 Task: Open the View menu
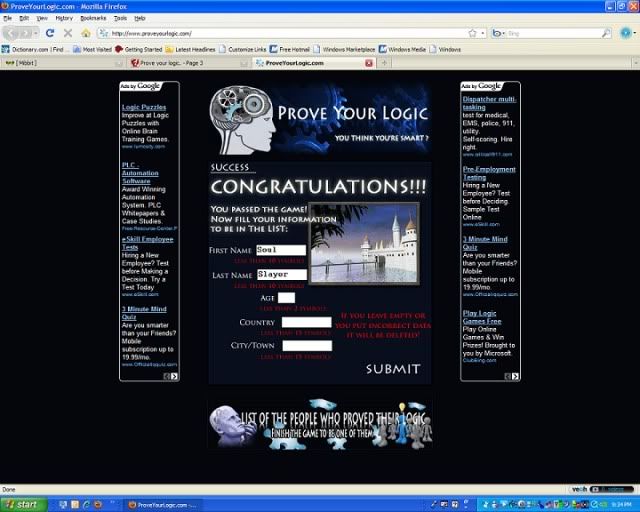tap(42, 18)
